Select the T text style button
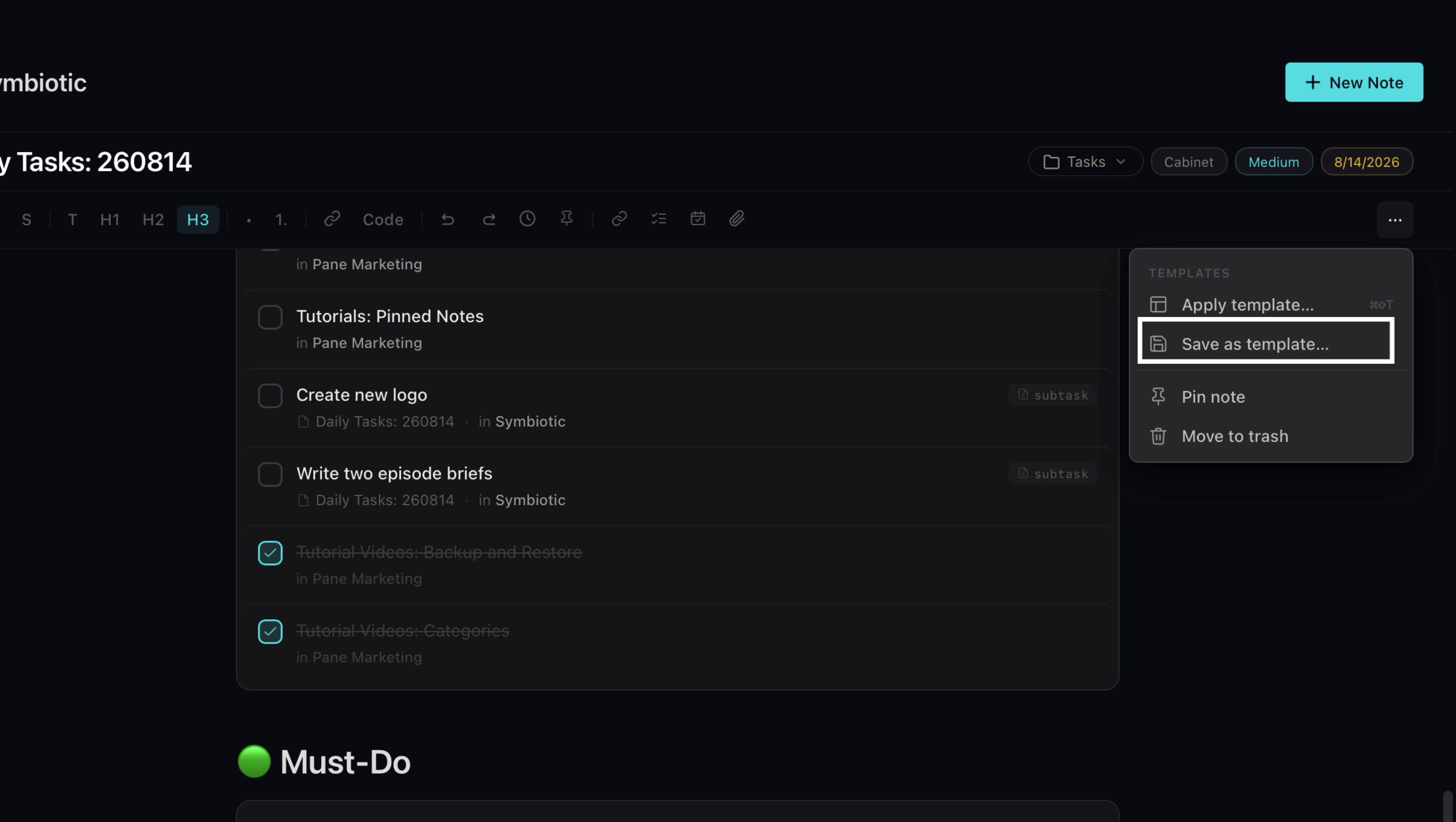This screenshot has height=822, width=1456. click(72, 220)
